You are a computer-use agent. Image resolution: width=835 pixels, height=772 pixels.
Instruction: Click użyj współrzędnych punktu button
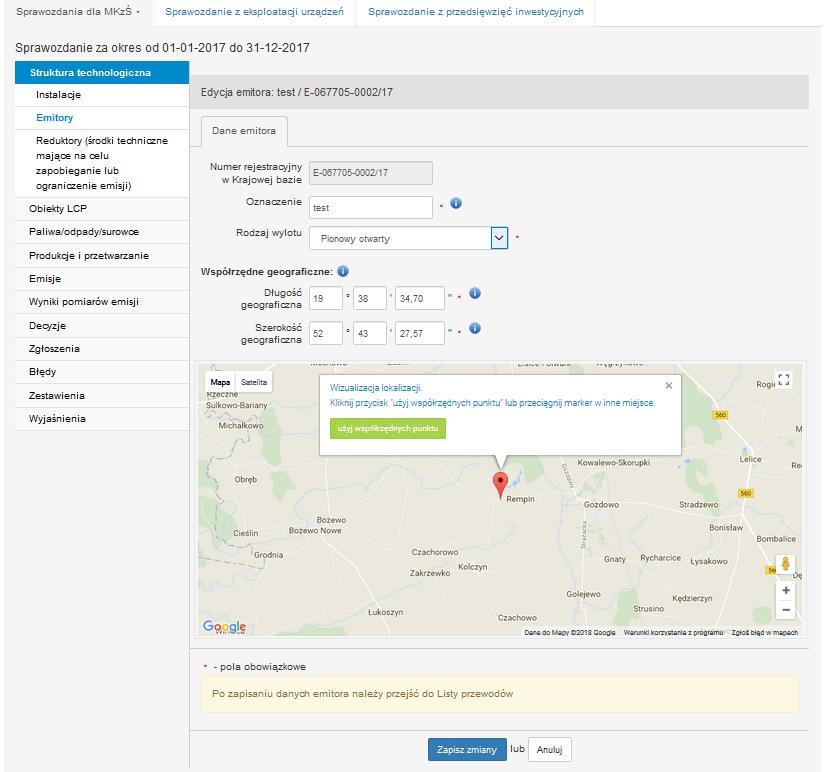[388, 428]
